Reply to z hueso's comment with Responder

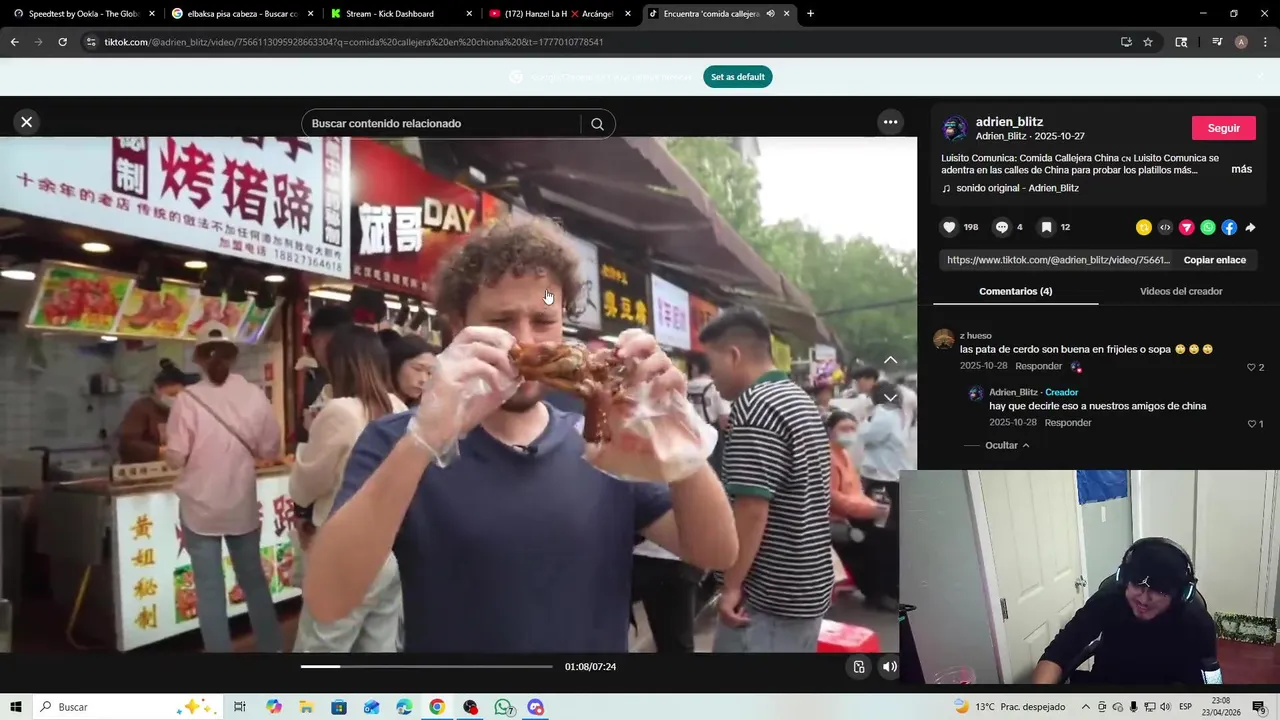point(1038,366)
